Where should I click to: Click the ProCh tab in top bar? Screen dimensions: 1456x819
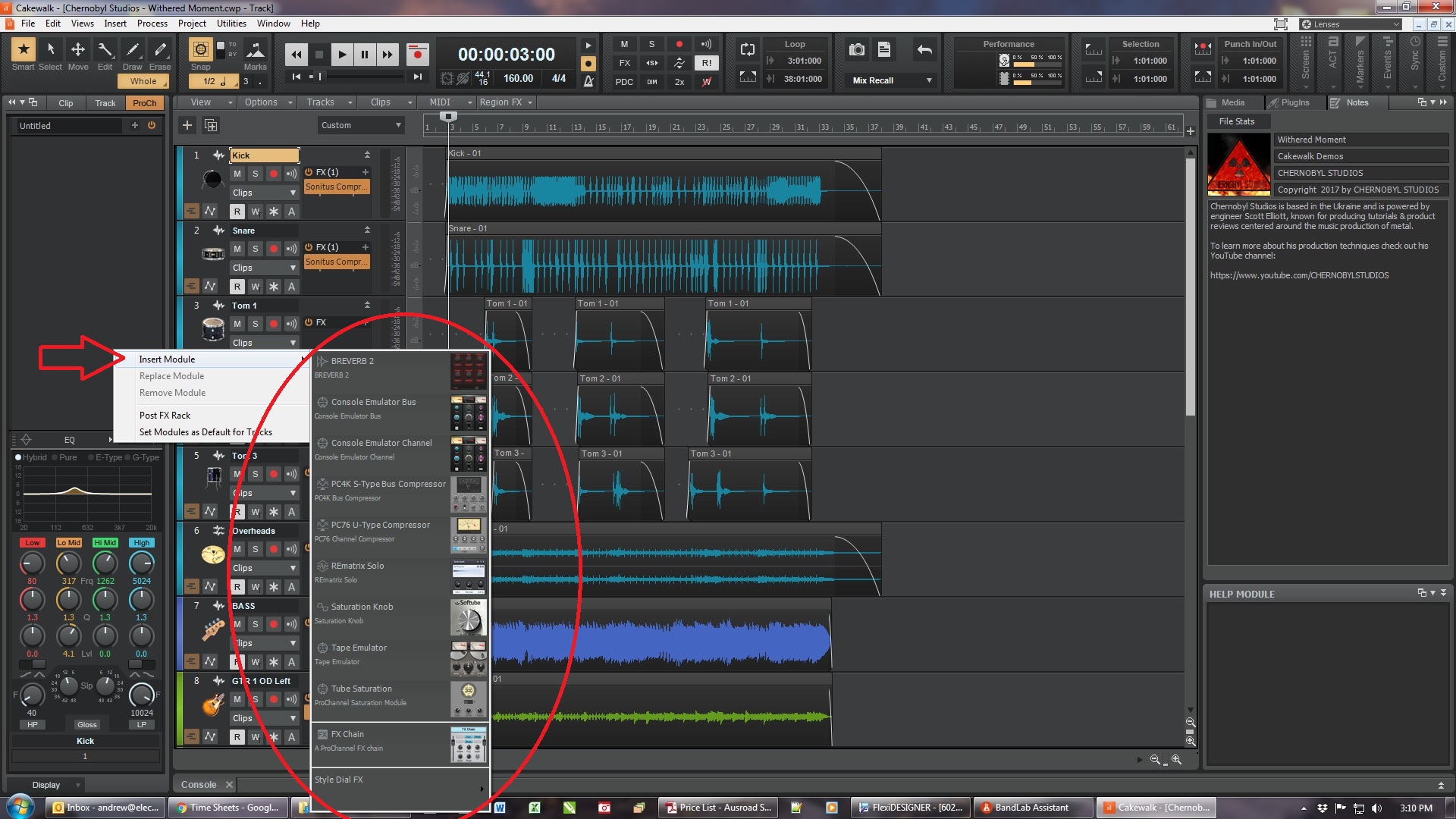point(143,102)
